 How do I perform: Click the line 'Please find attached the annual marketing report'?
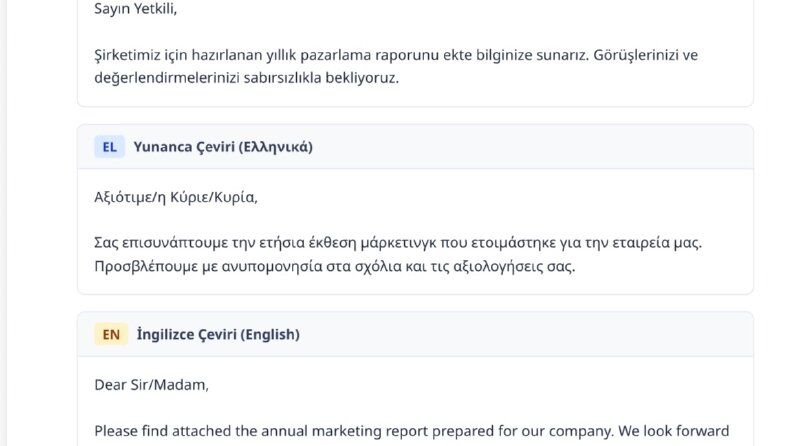[412, 431]
